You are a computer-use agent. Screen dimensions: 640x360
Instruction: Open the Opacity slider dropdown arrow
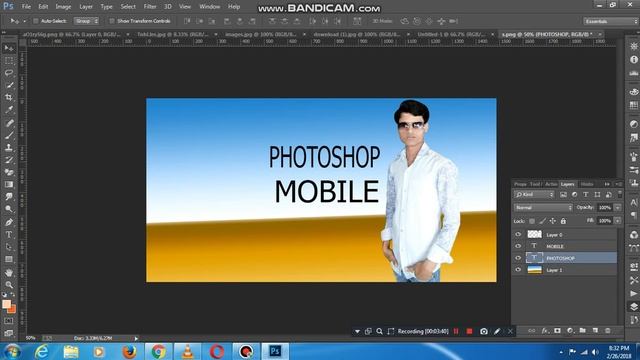(618, 208)
